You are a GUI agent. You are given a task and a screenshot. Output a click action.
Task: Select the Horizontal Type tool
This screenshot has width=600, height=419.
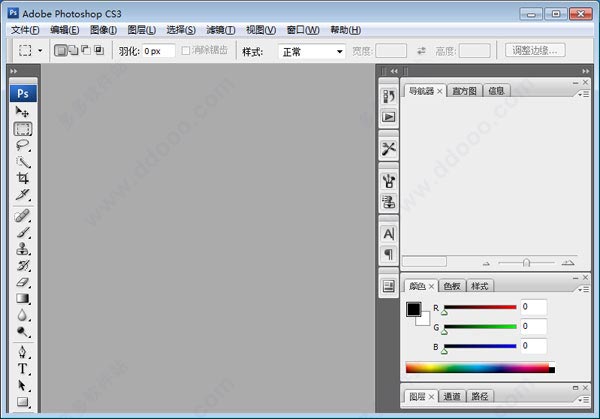pos(23,369)
